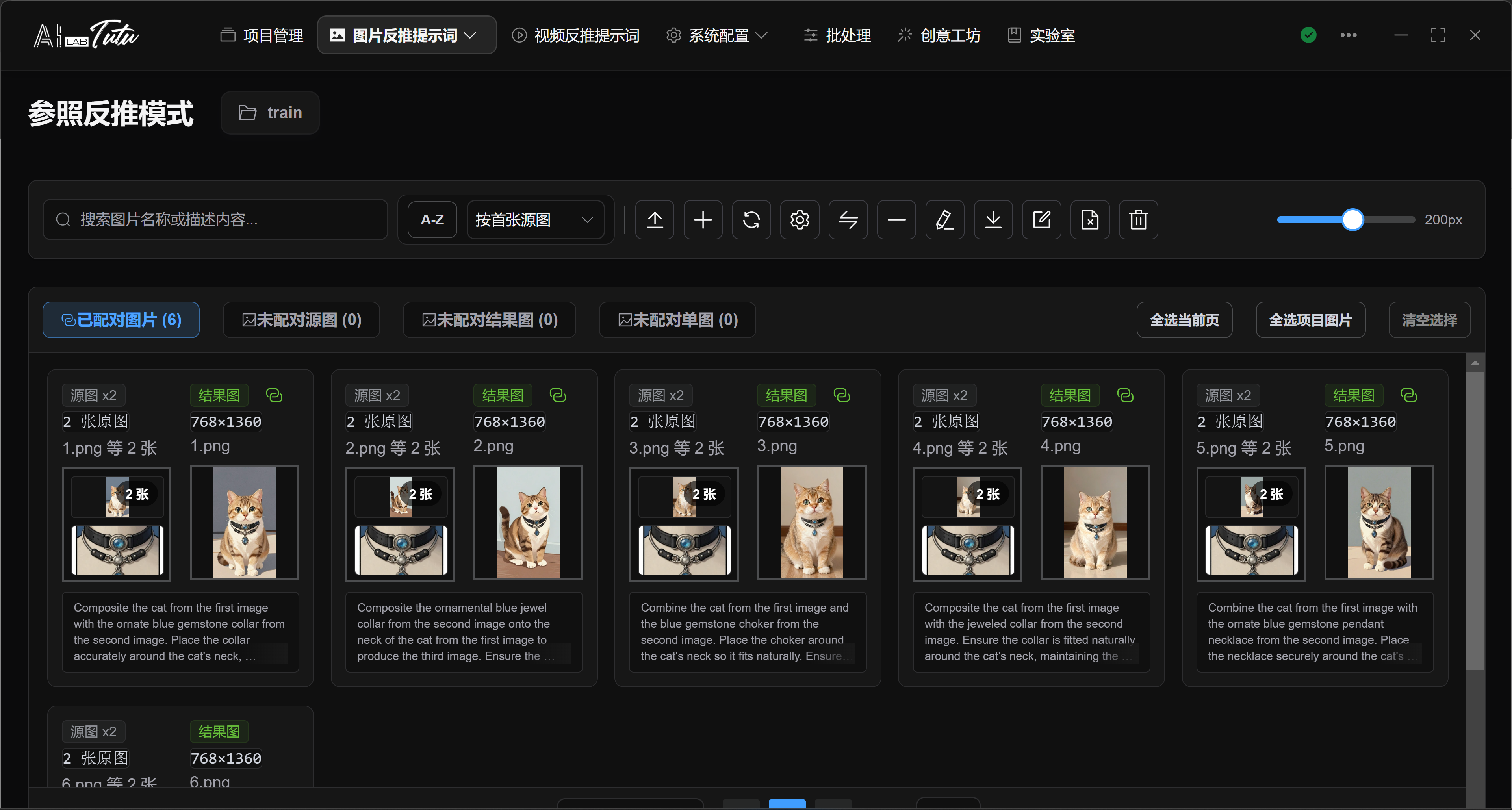Switch to 未配对结果图 (0) tab
Screen dimensions: 1512x810
pyautogui.click(x=490, y=320)
